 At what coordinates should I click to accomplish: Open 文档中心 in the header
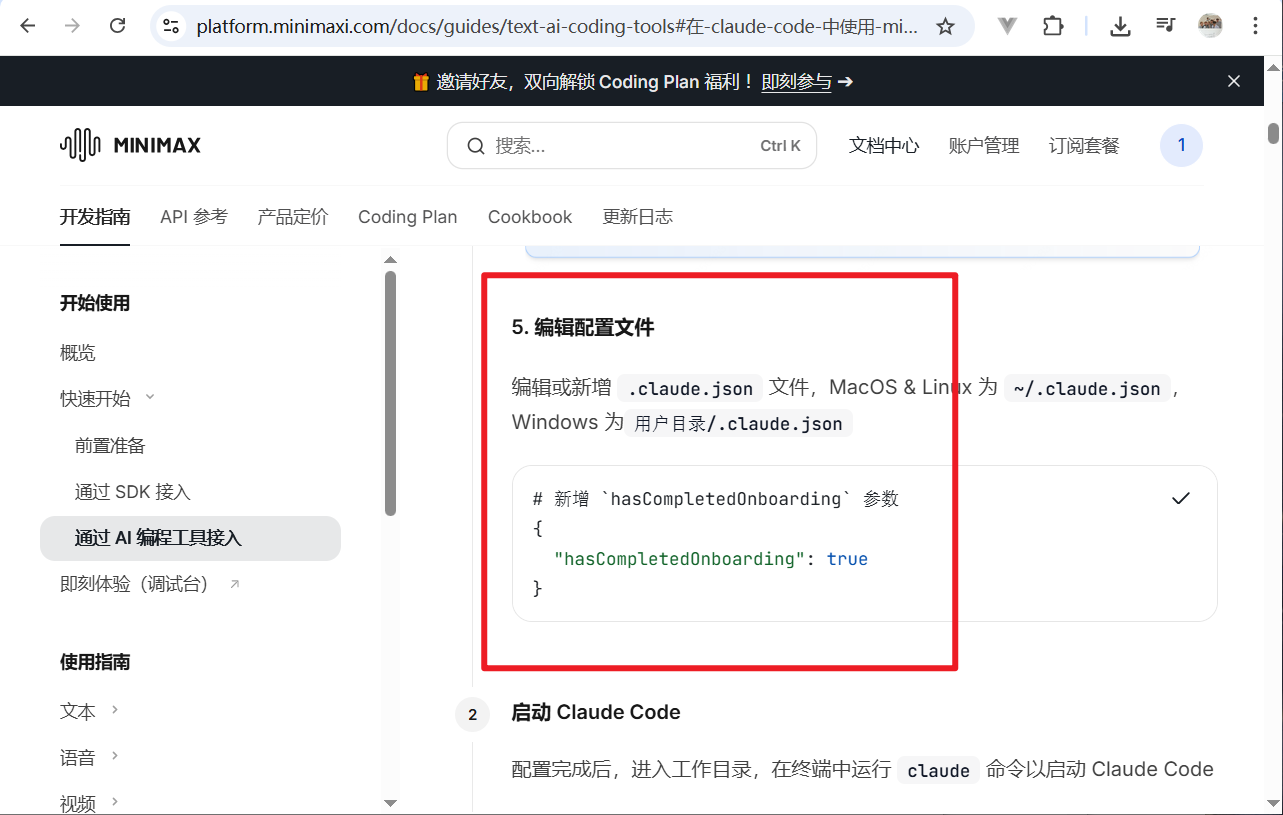(884, 146)
